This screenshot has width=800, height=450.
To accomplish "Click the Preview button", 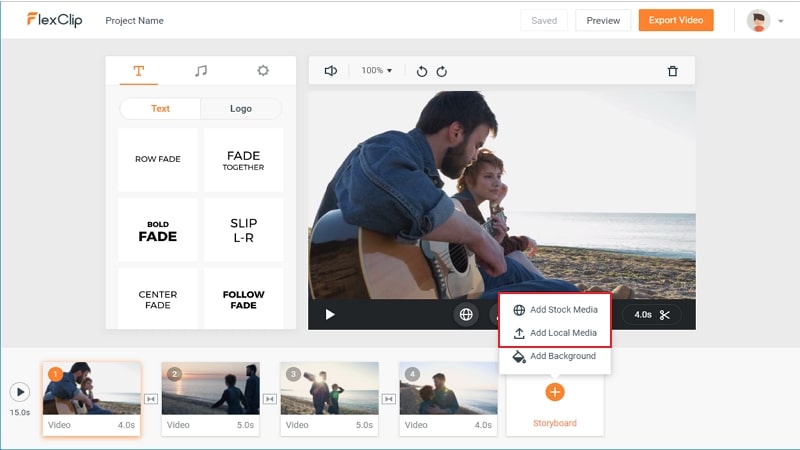I will click(x=603, y=20).
